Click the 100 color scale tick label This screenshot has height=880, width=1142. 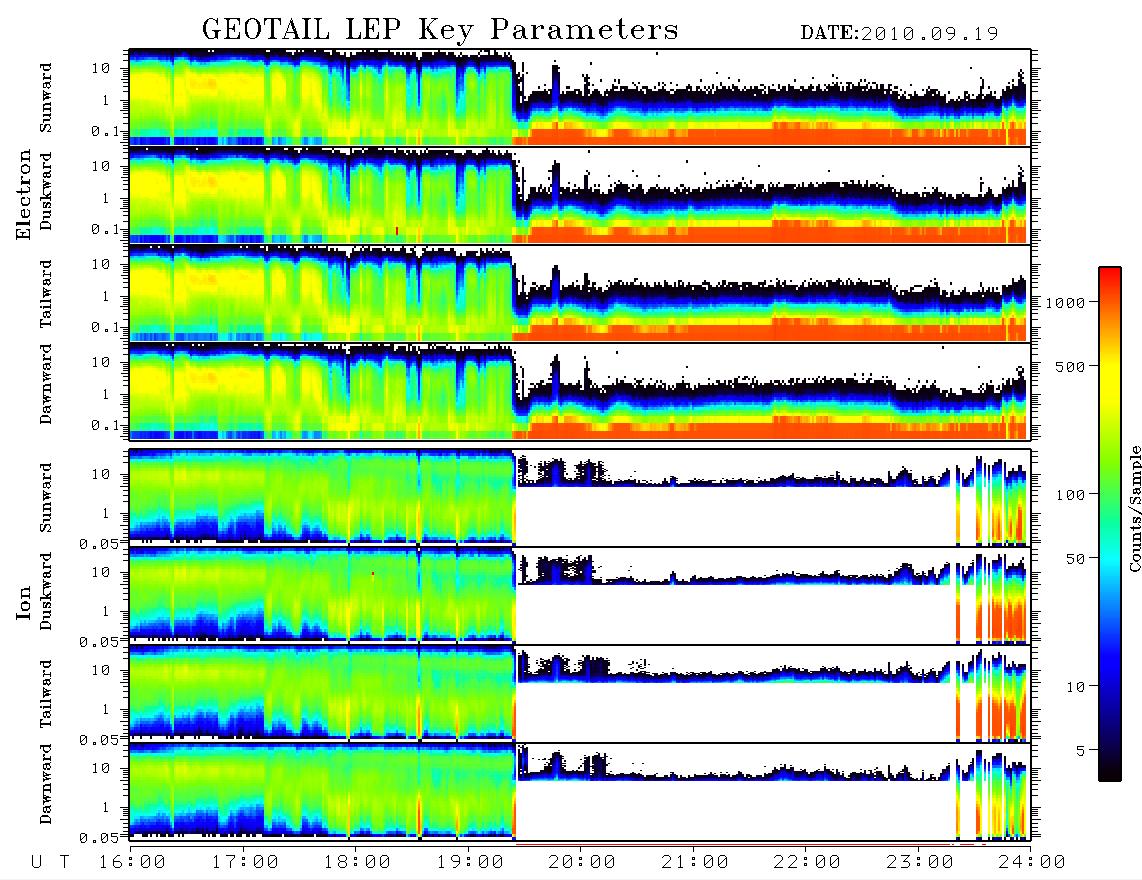point(1069,495)
